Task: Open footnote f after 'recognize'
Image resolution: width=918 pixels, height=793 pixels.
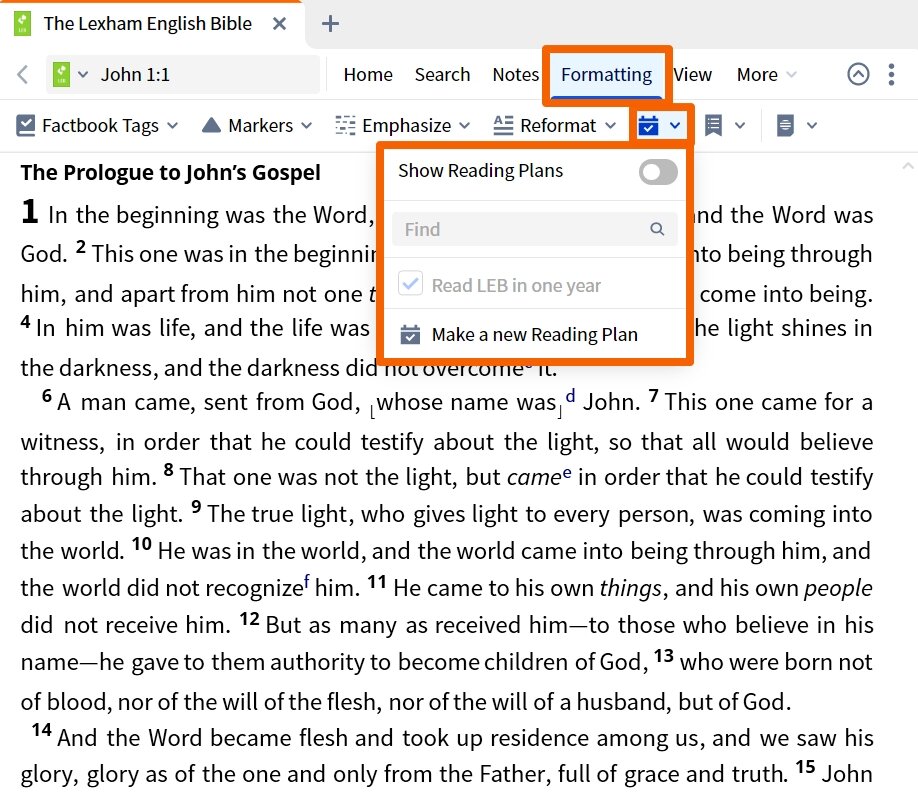Action: click(307, 581)
